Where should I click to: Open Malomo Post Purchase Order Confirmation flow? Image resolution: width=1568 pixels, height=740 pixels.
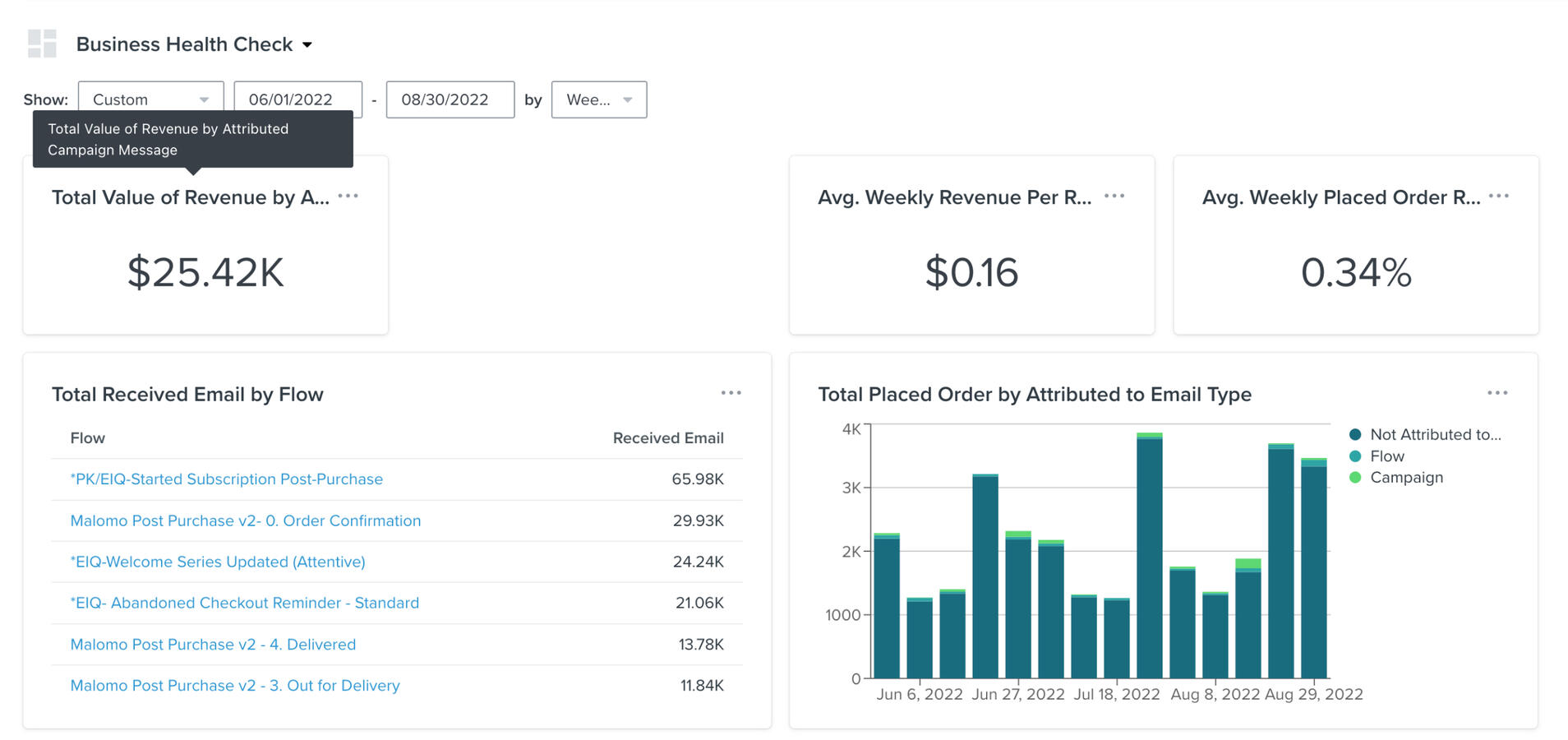(246, 520)
